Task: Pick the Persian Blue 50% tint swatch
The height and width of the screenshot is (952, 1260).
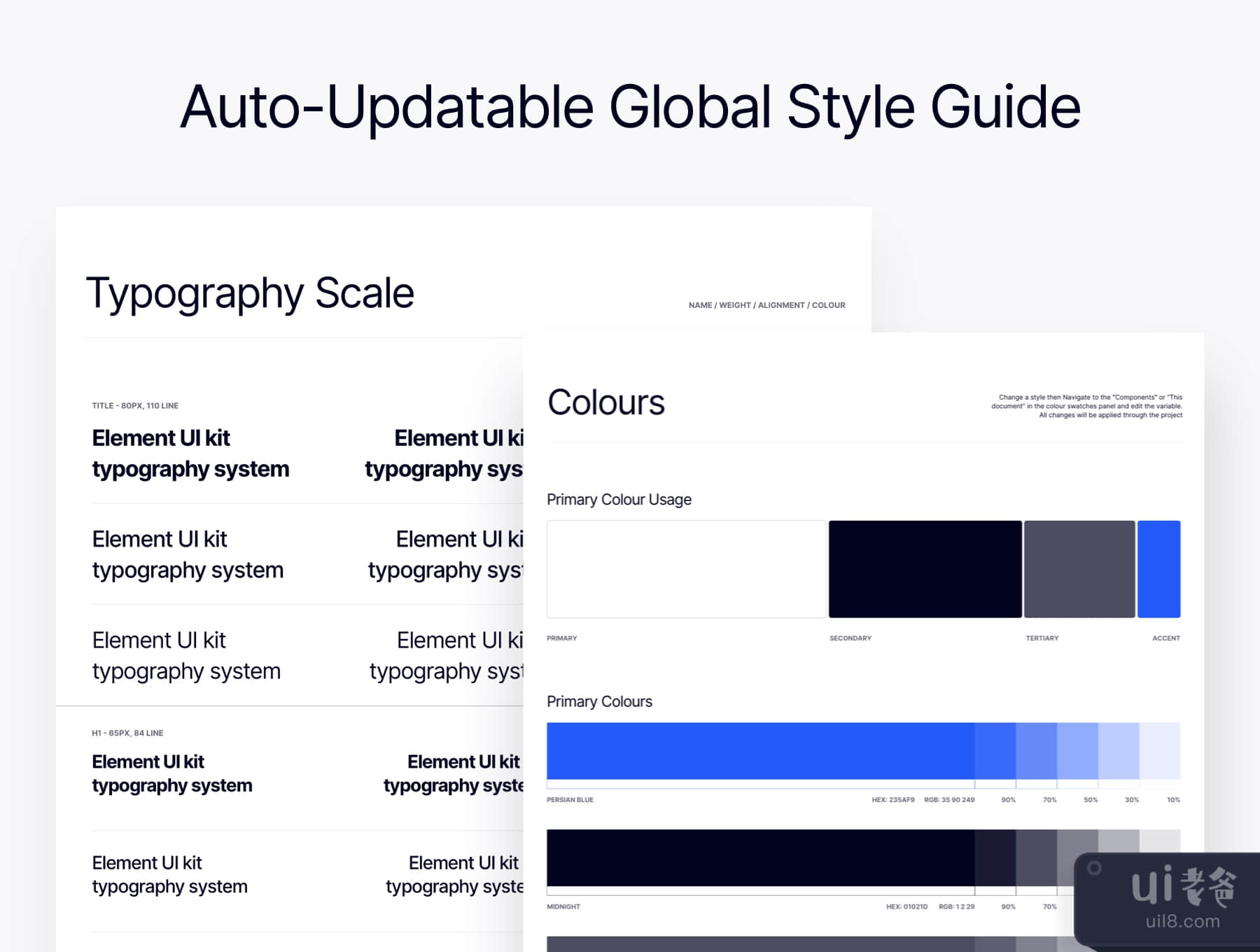Action: tap(1077, 750)
